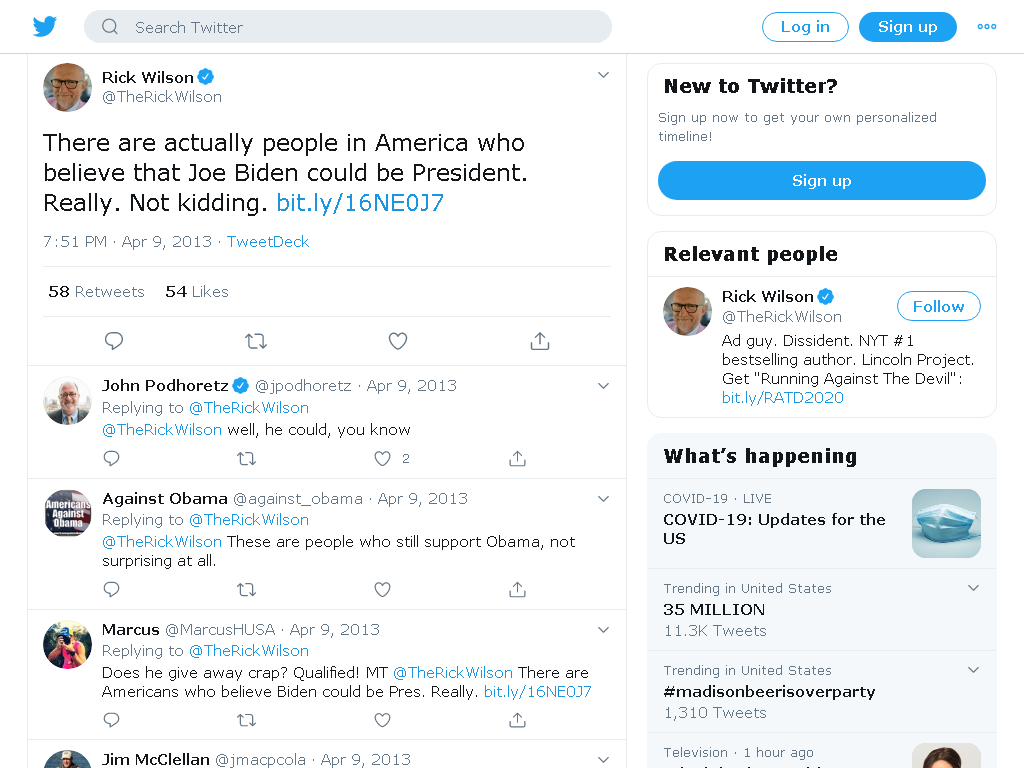Screen dimensions: 1024x768
Task: Follow Rick Wilson in Relevant people
Action: [x=938, y=306]
